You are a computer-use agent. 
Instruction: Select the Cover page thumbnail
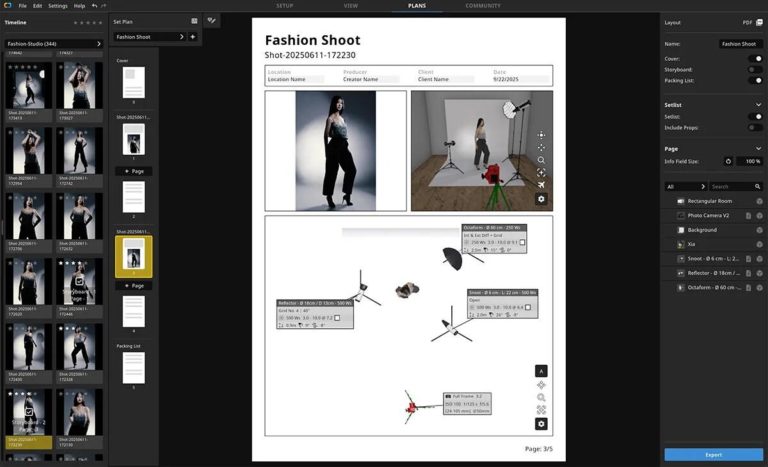134,82
